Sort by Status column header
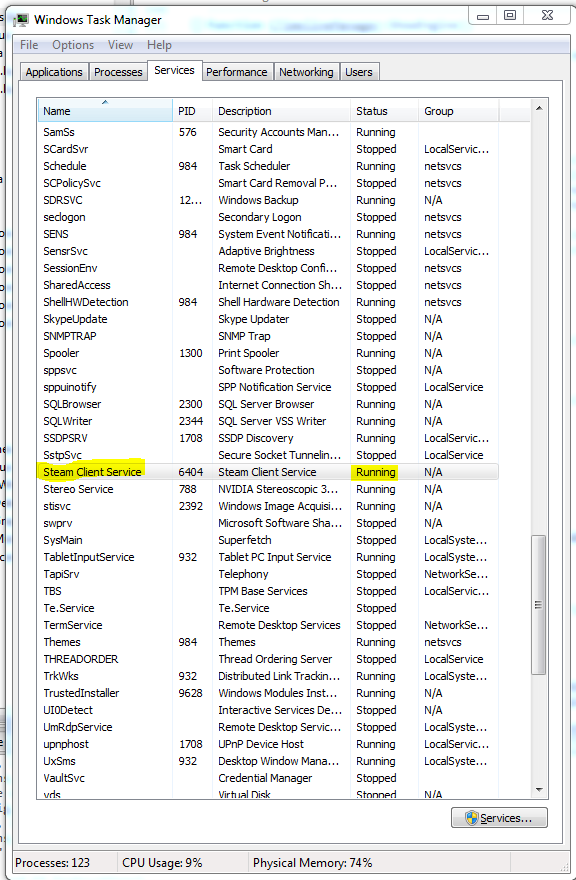Screen dimensions: 576x880 [384, 111]
